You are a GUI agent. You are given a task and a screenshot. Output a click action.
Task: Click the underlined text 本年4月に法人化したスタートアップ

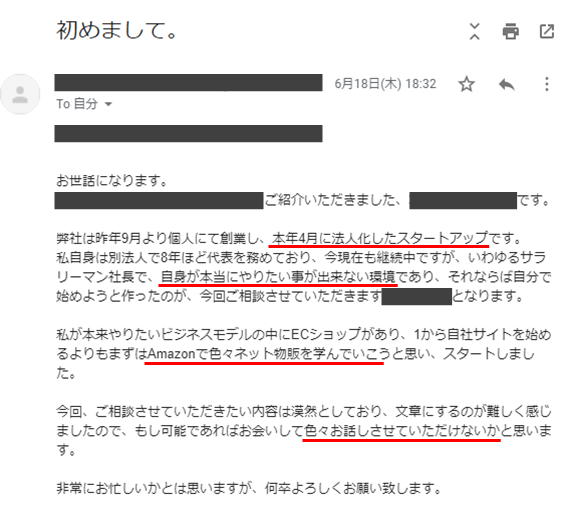click(x=379, y=238)
